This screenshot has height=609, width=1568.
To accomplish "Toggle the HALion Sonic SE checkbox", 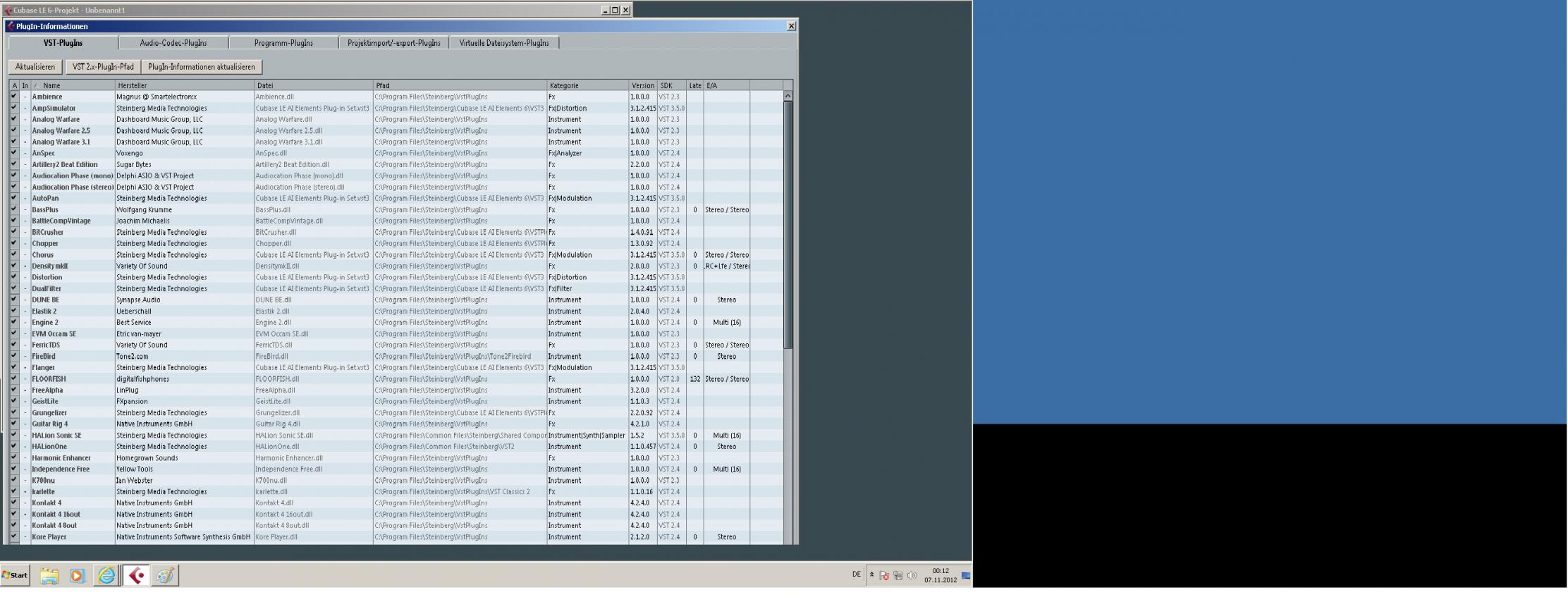I will click(13, 435).
